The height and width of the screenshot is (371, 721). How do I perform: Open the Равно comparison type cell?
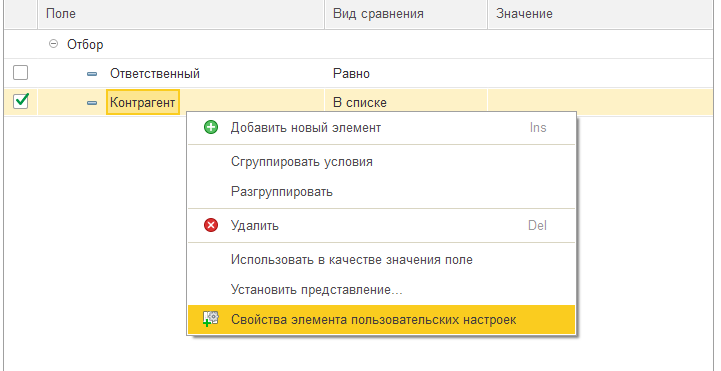pos(406,73)
